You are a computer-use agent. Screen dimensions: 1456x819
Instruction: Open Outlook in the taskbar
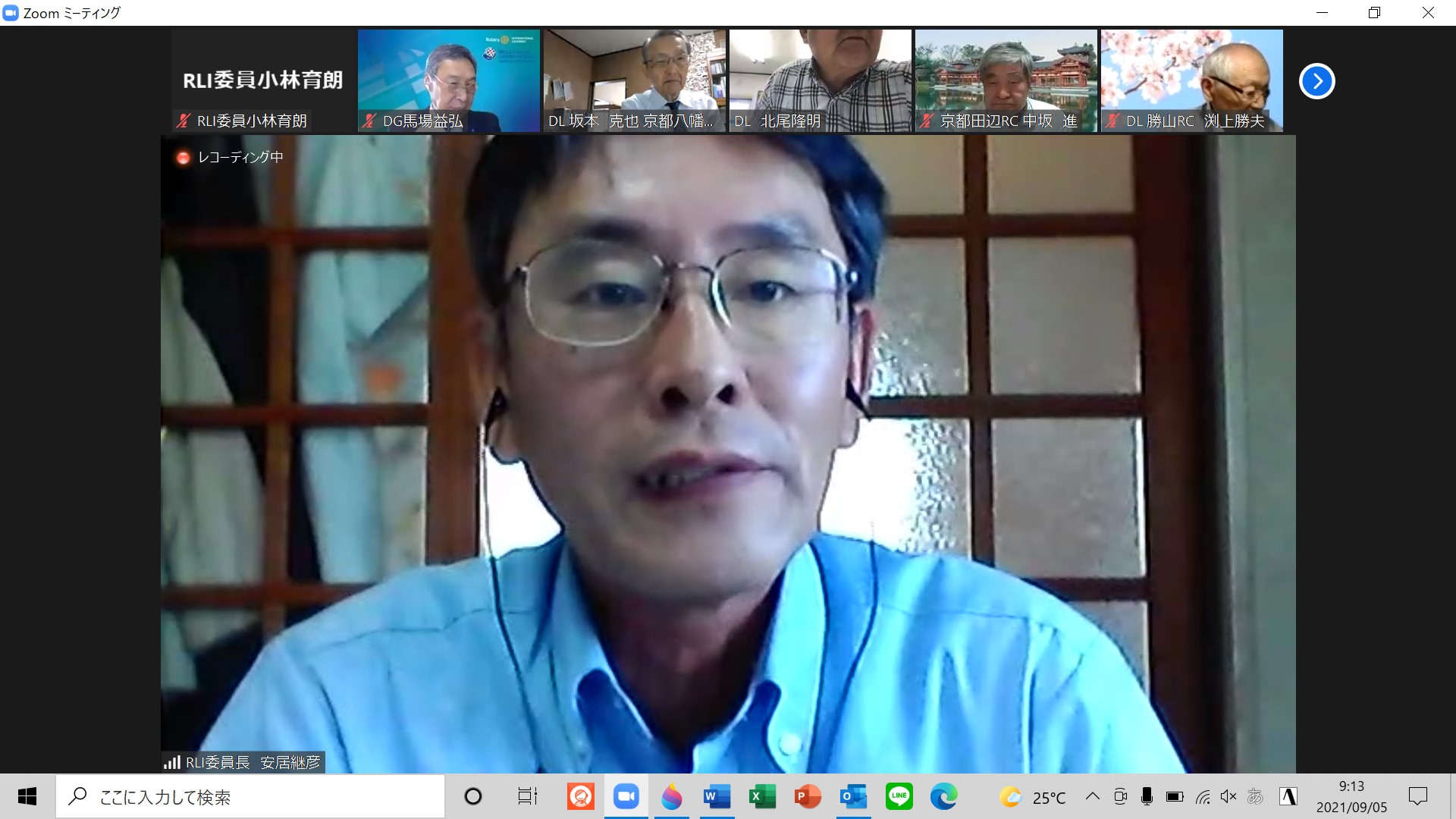click(852, 796)
